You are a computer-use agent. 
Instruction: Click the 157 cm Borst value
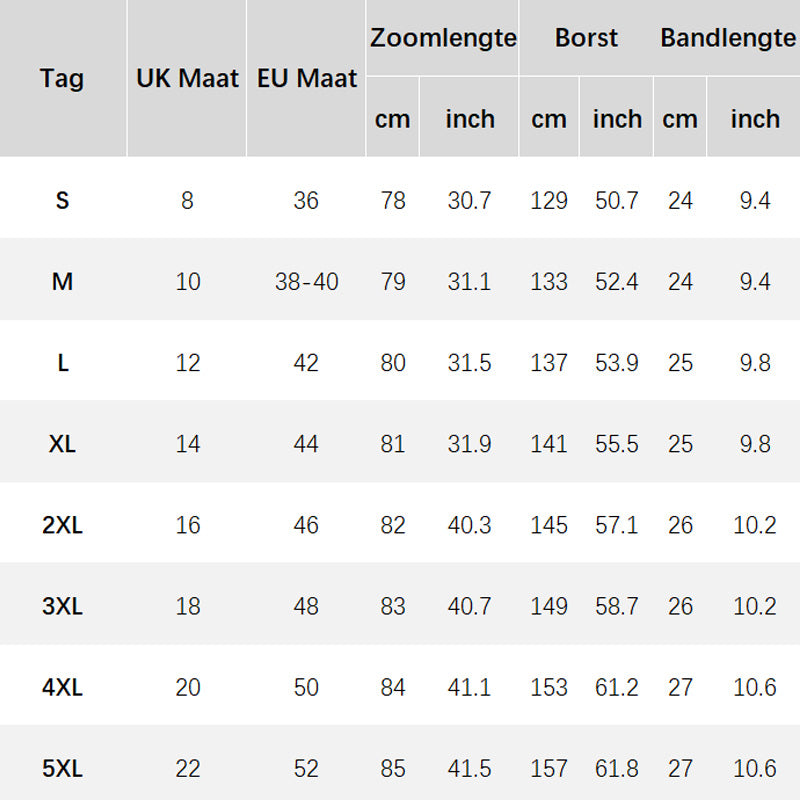pos(549,769)
